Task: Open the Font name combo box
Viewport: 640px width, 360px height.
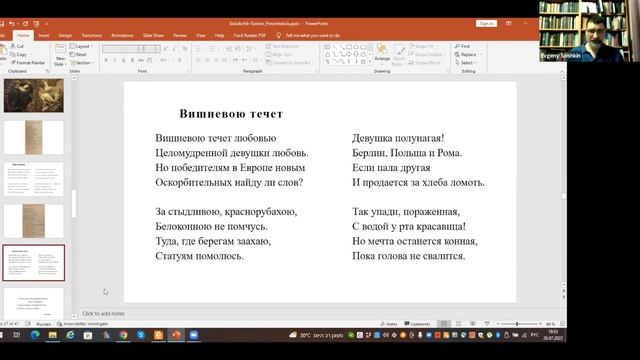Action: tap(122, 49)
